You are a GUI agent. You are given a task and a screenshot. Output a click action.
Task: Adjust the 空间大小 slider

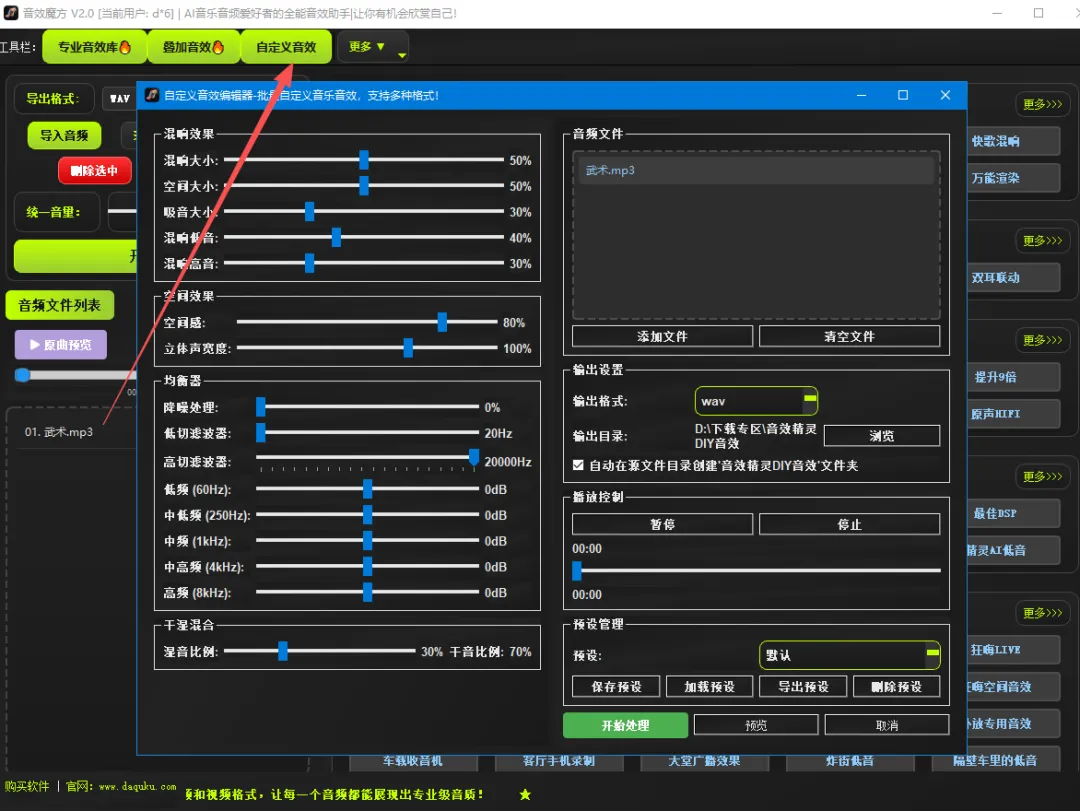coord(364,186)
